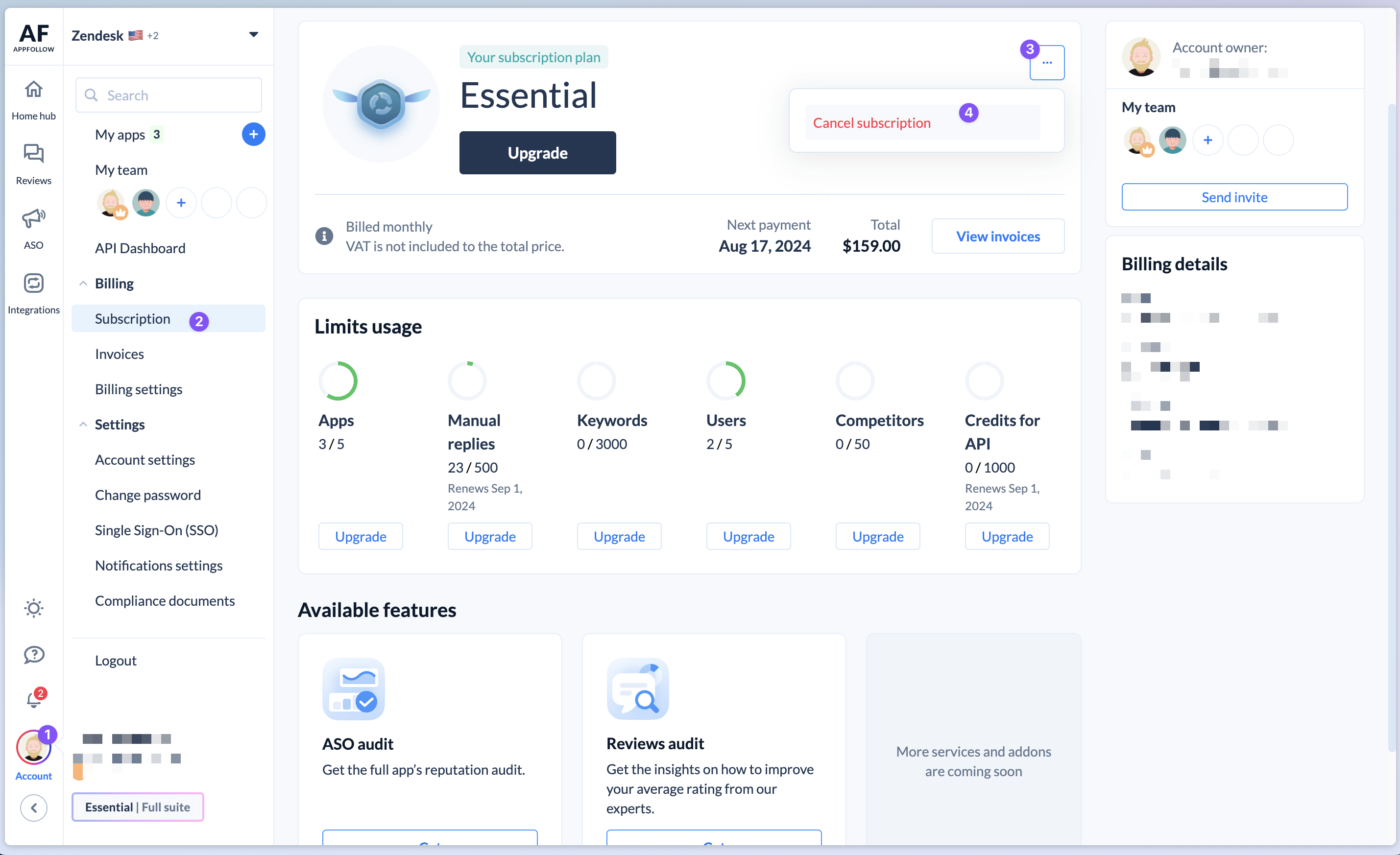Image resolution: width=1400 pixels, height=855 pixels.
Task: Open Single Sign-On (SSO)
Action: (x=157, y=530)
